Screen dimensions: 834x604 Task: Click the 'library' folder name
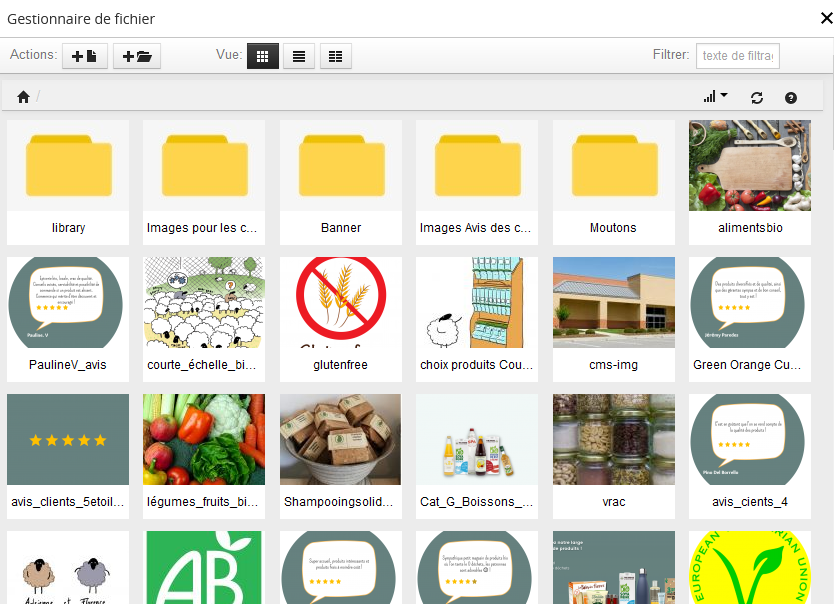coord(68,228)
